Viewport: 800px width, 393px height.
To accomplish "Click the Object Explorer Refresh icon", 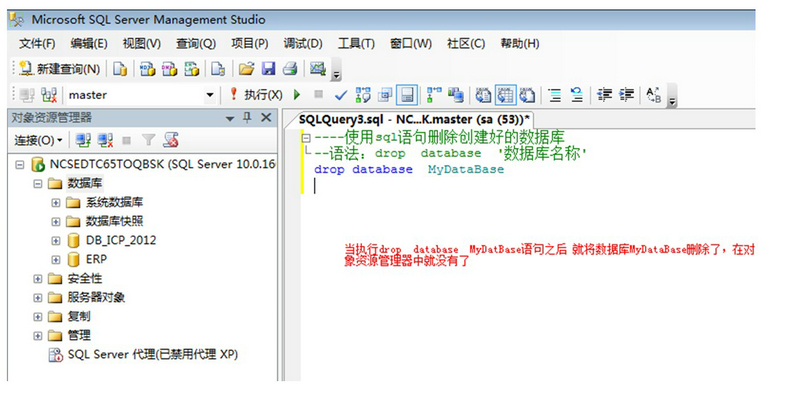I will [171, 140].
